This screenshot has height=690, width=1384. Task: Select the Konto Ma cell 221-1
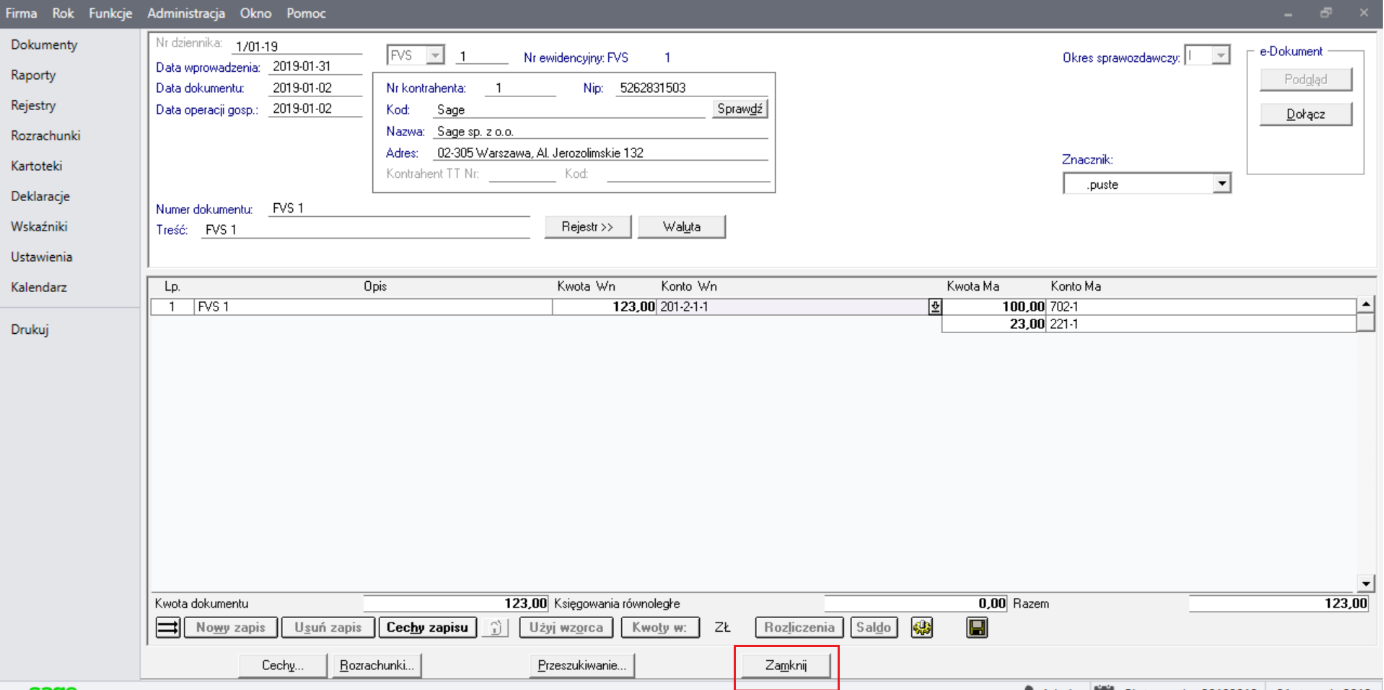(x=1202, y=324)
